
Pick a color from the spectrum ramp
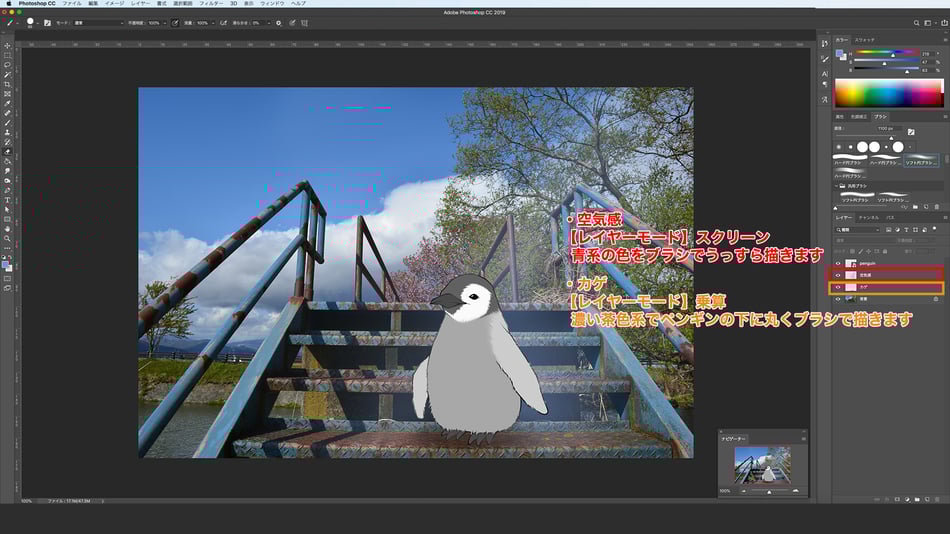coord(888,94)
